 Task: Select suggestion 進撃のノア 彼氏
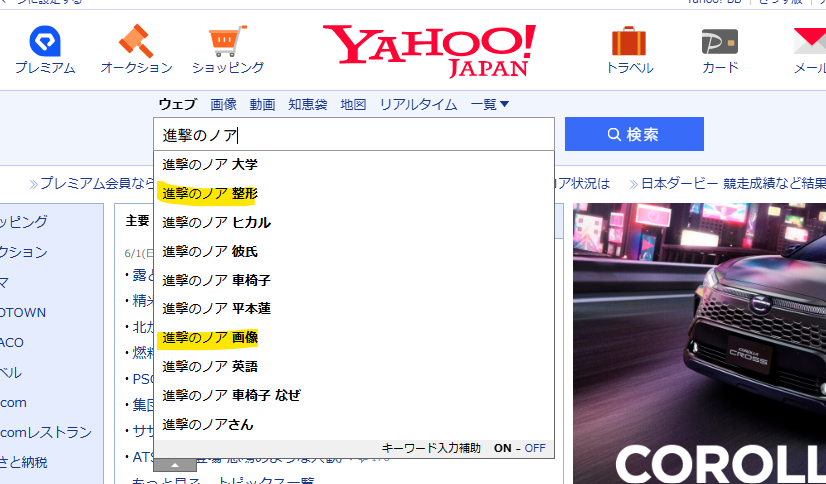pos(354,251)
